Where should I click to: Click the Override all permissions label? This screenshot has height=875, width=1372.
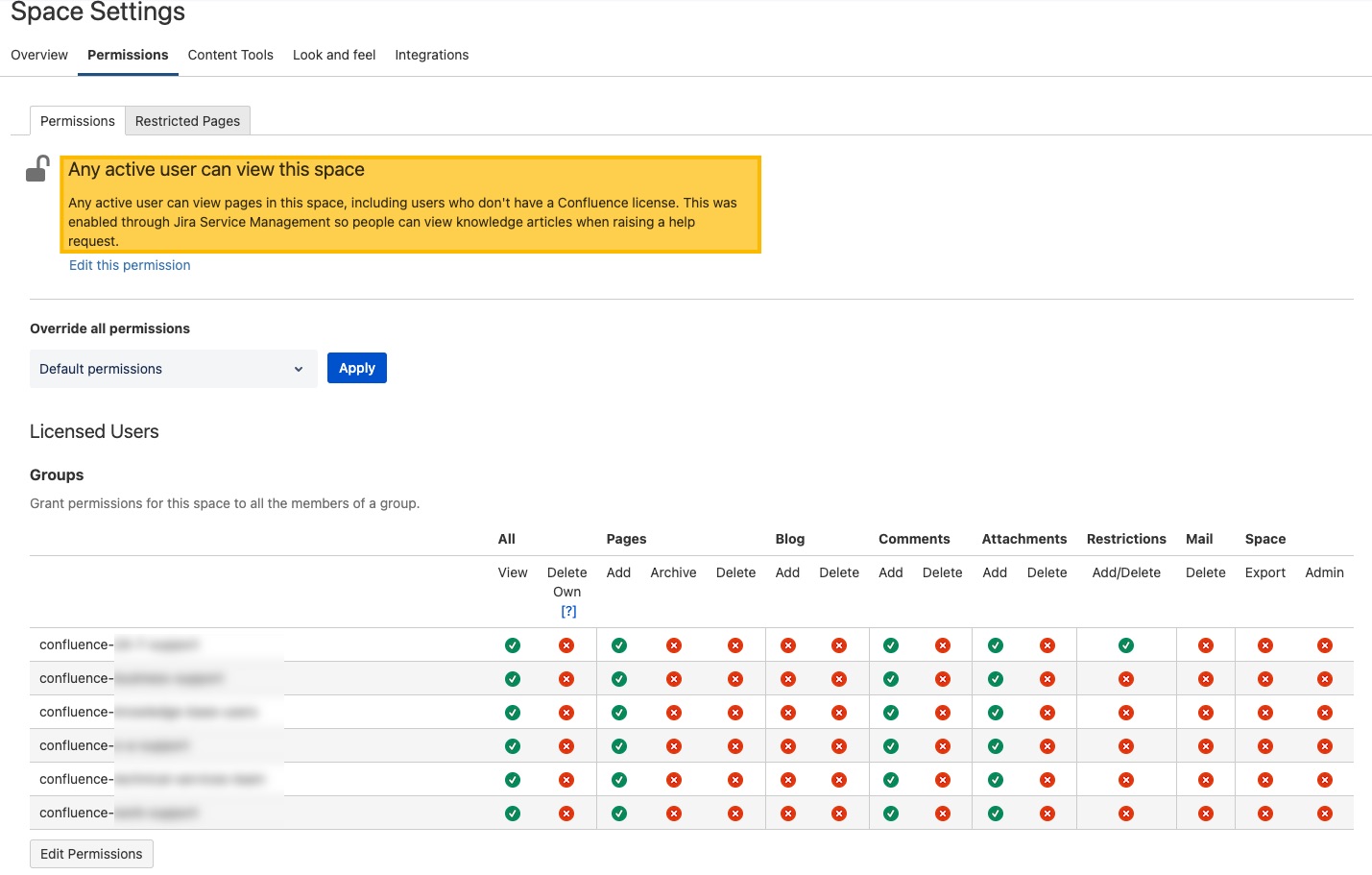click(109, 328)
